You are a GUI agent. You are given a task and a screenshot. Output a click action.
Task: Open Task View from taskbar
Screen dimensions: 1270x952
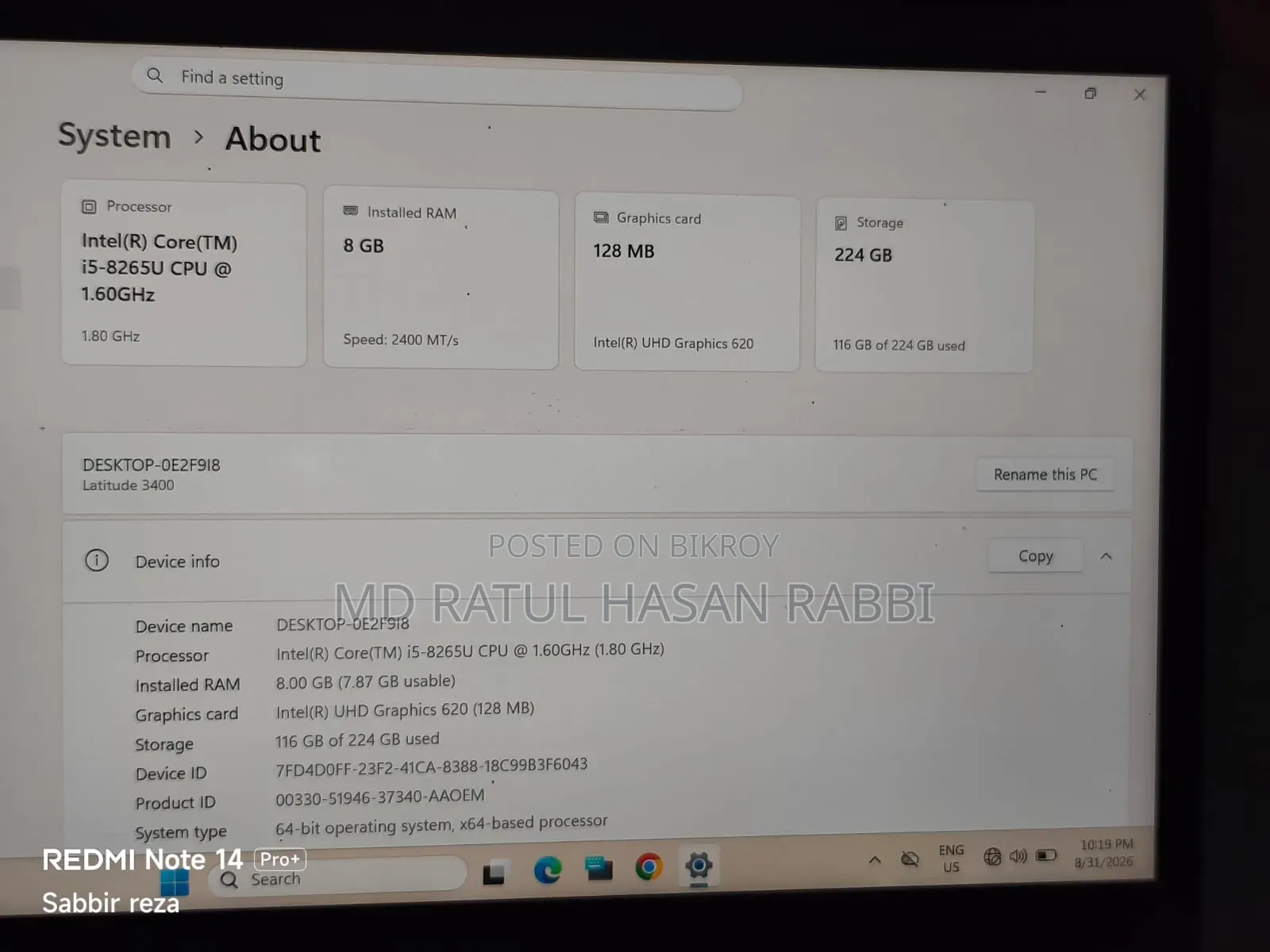(494, 873)
